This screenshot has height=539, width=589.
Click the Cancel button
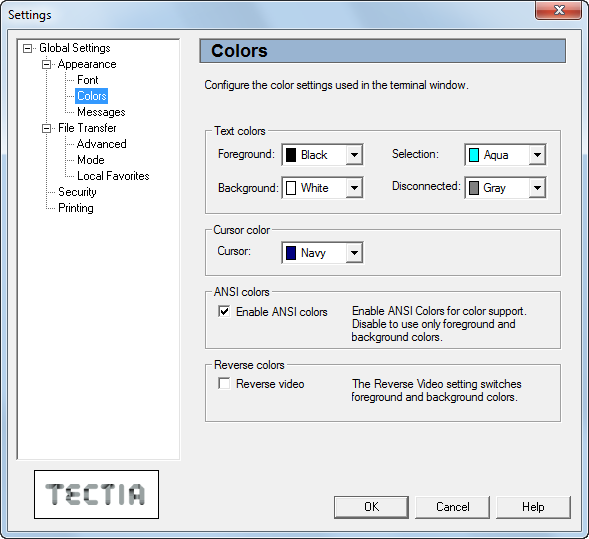[x=452, y=507]
